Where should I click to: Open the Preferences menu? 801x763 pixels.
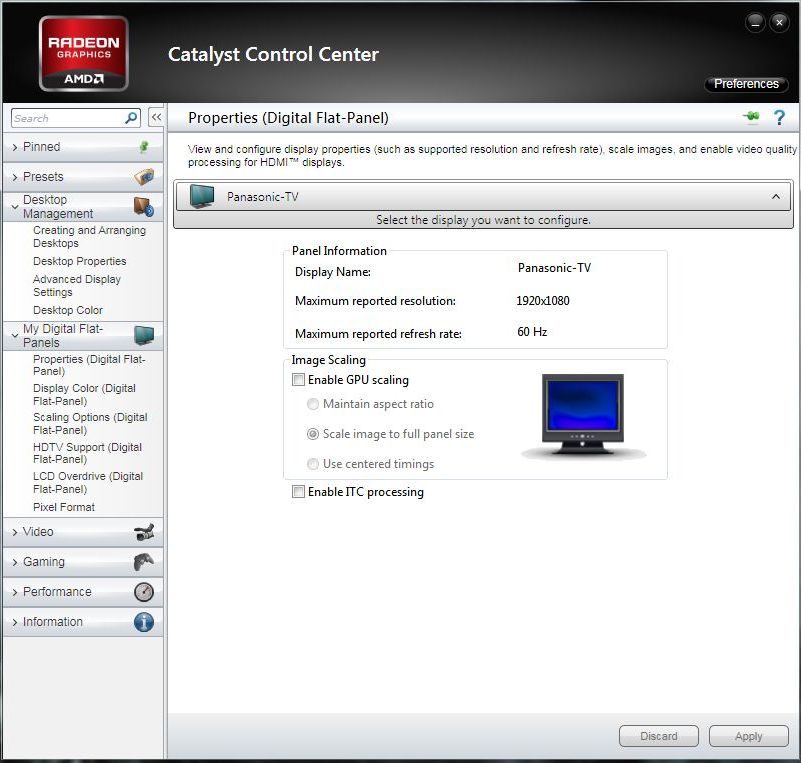coord(746,84)
